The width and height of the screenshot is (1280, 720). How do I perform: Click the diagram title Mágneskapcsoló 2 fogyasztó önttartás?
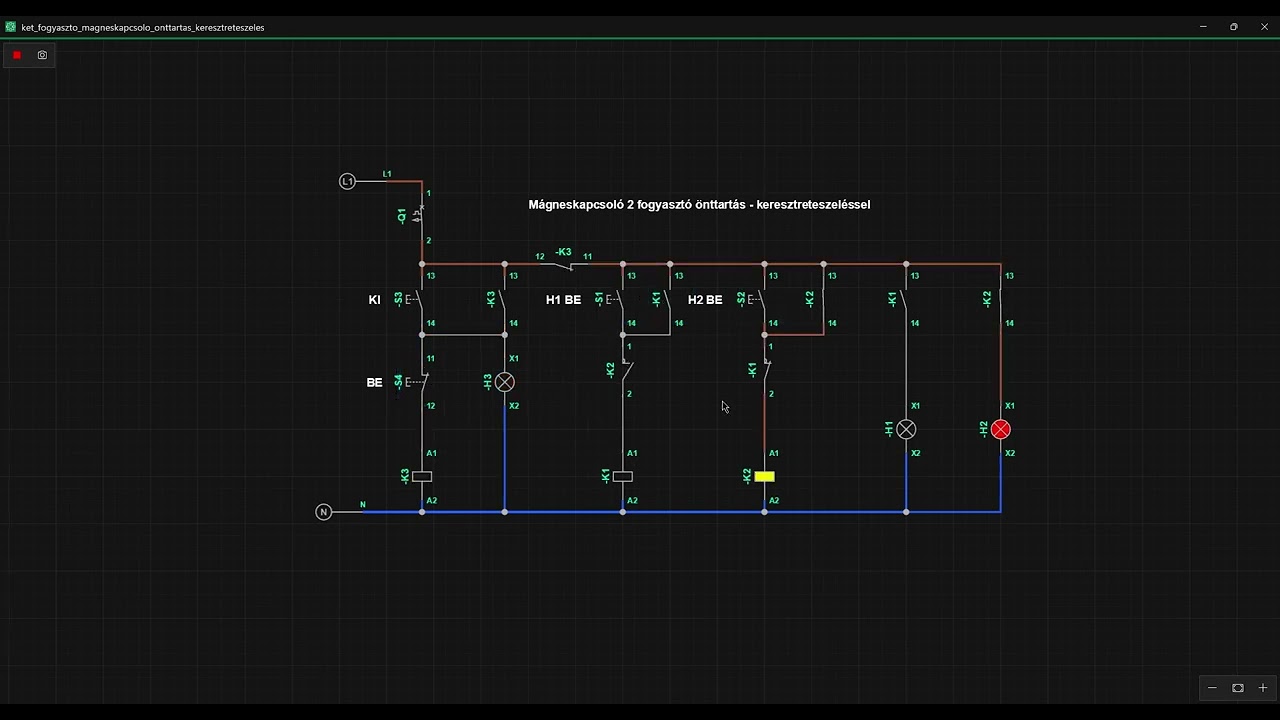[699, 204]
